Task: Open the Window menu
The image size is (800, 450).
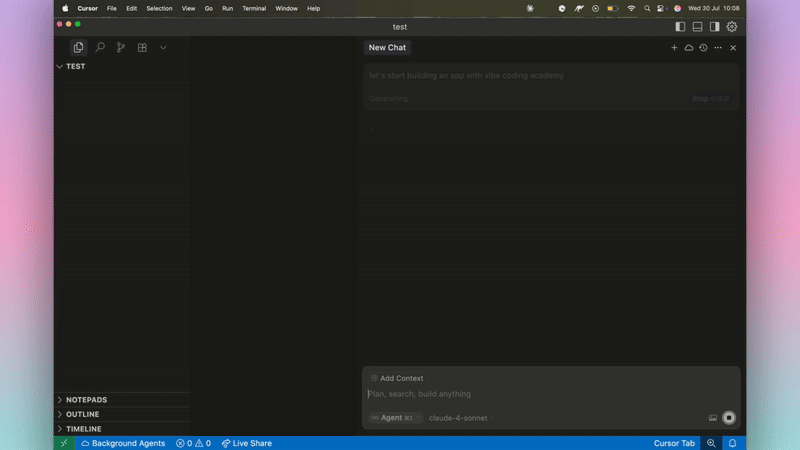Action: (x=287, y=8)
